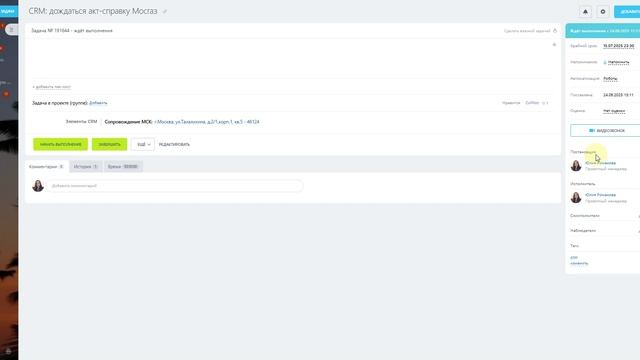Add task to favorites via star icon
The image size is (640, 360).
coord(554,44)
